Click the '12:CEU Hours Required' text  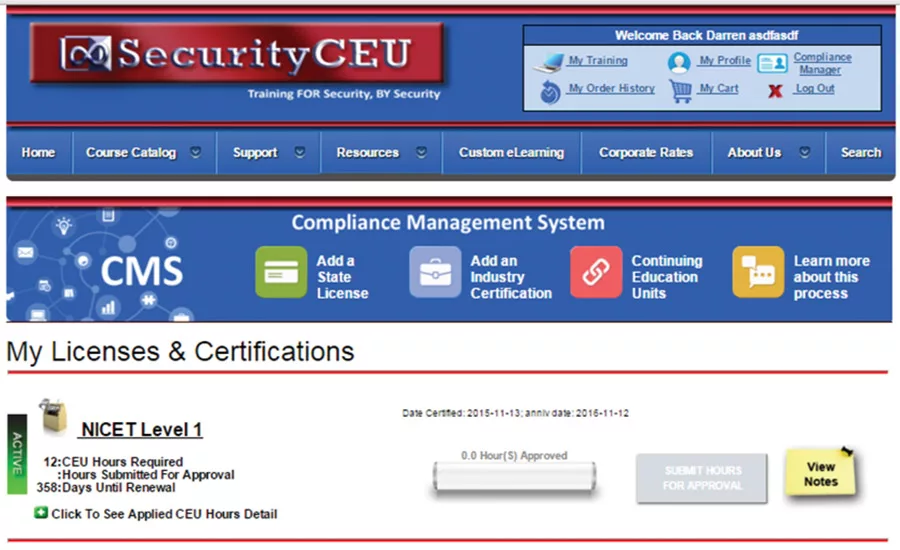tap(113, 462)
